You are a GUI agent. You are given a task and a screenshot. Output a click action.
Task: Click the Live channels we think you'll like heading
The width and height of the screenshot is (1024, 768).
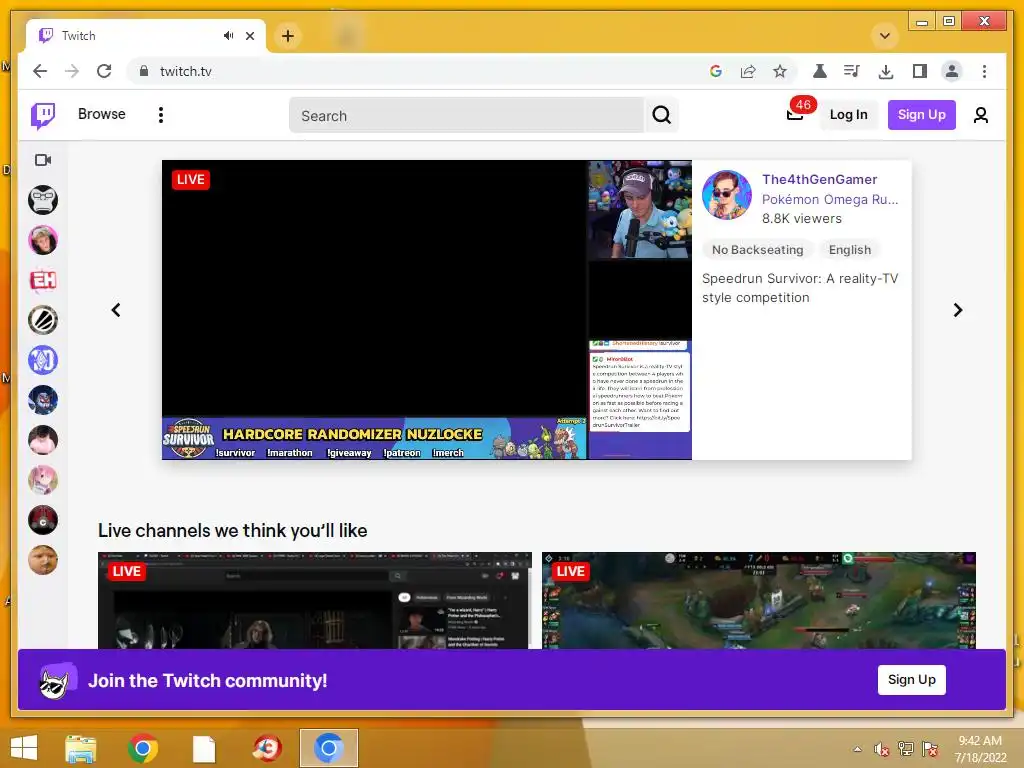(x=232, y=530)
